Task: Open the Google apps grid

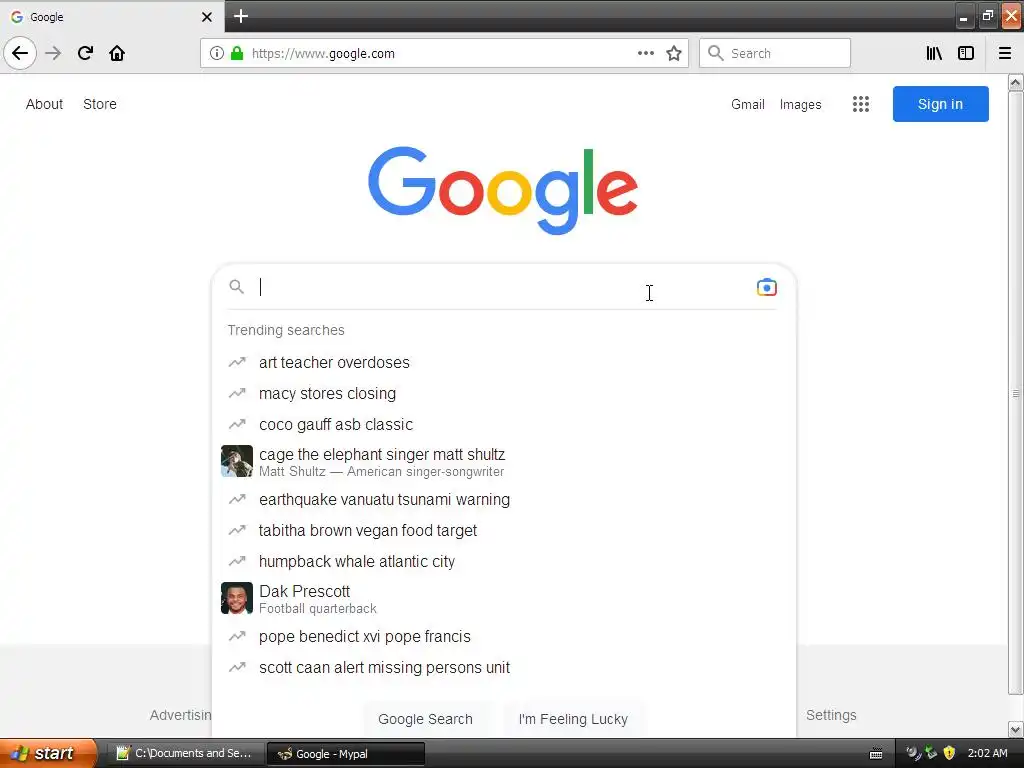Action: (x=860, y=104)
